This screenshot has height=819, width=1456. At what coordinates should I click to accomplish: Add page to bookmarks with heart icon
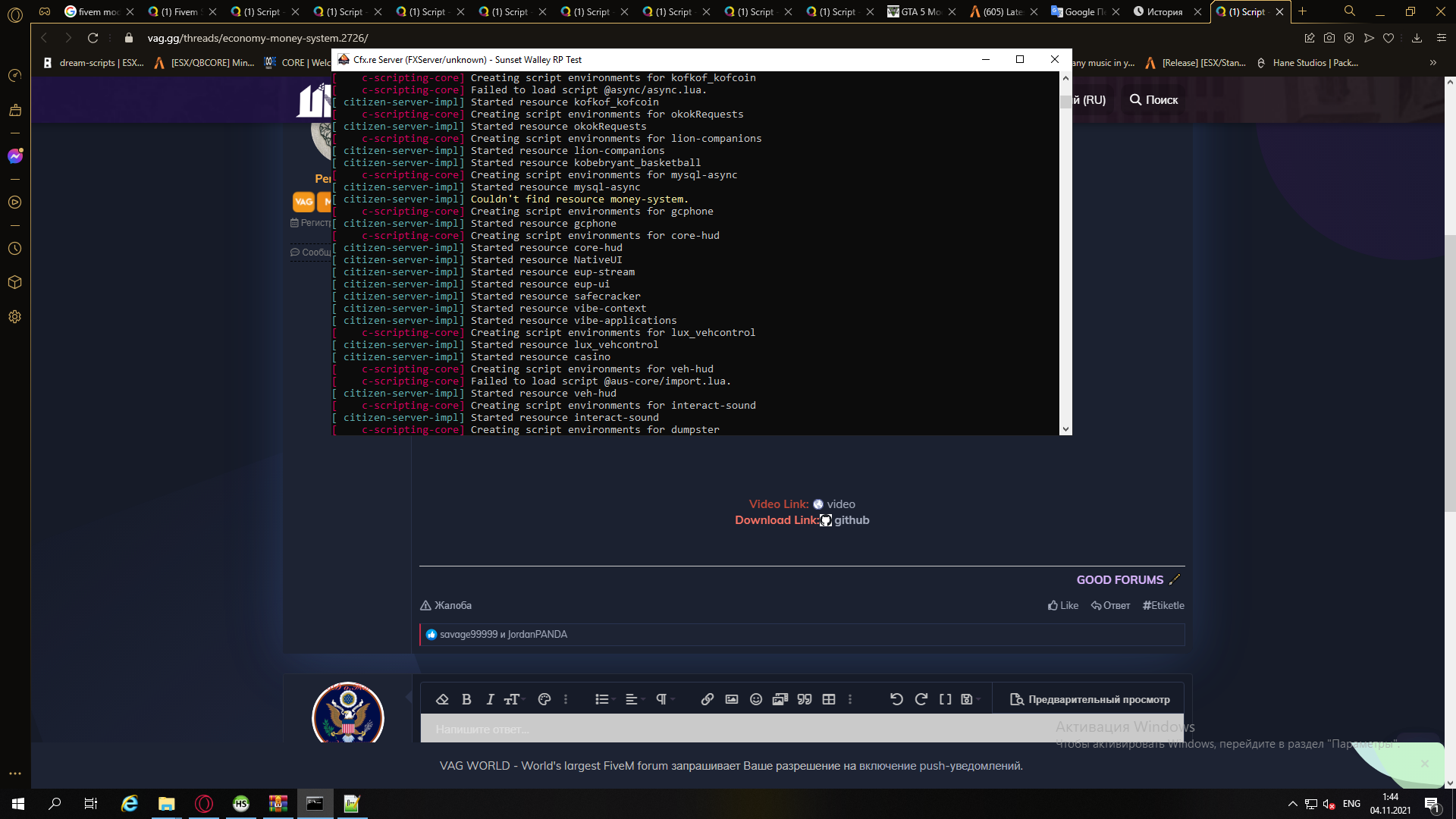[x=1389, y=38]
